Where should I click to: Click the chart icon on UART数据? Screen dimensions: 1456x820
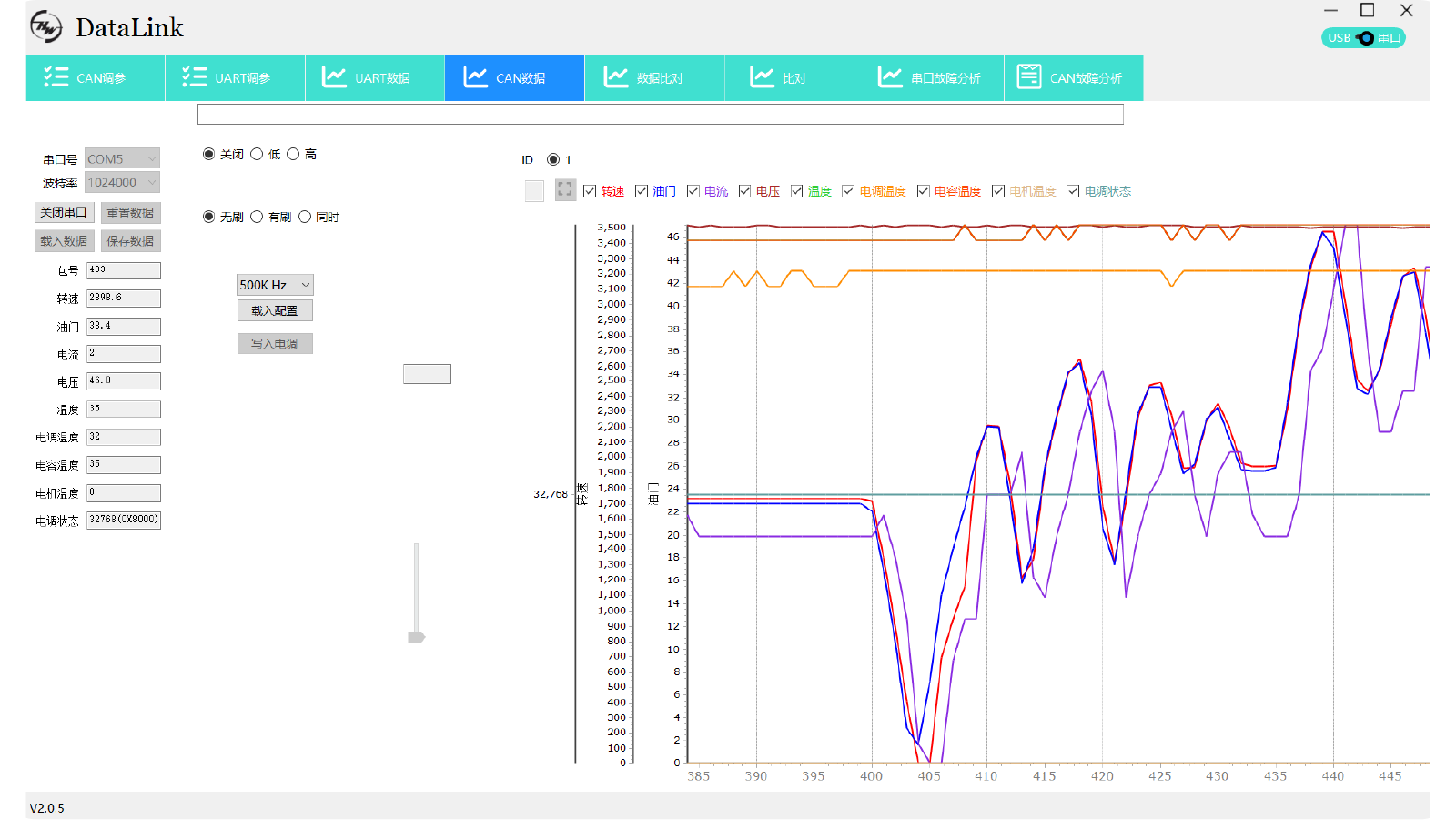334,77
